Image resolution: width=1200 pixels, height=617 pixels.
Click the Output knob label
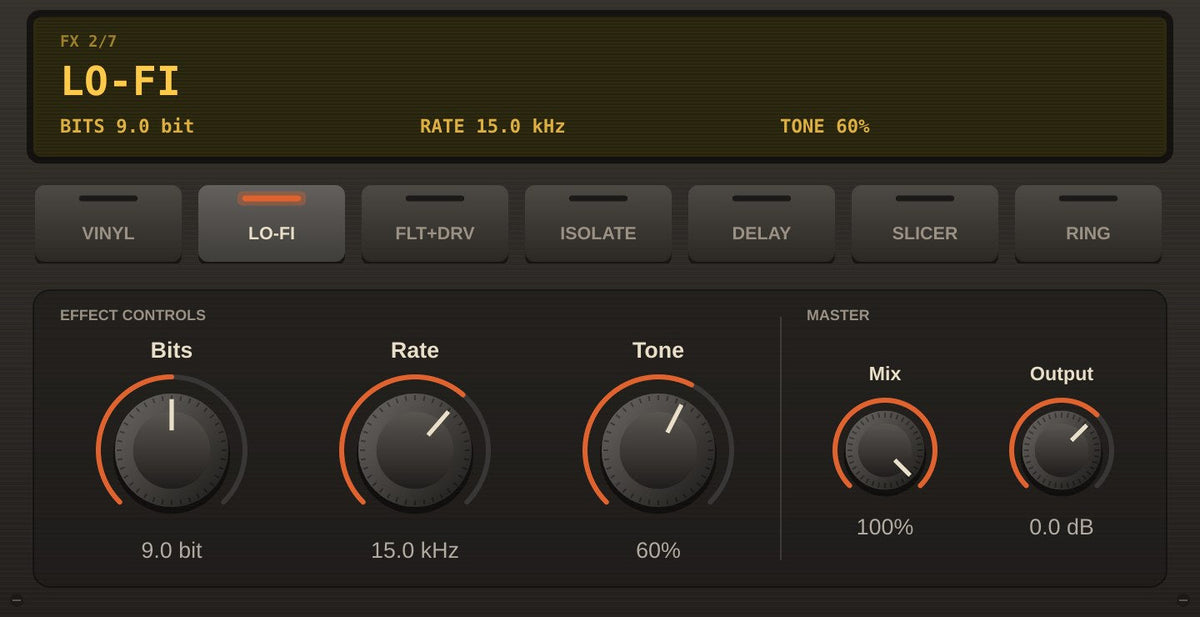pos(1061,374)
